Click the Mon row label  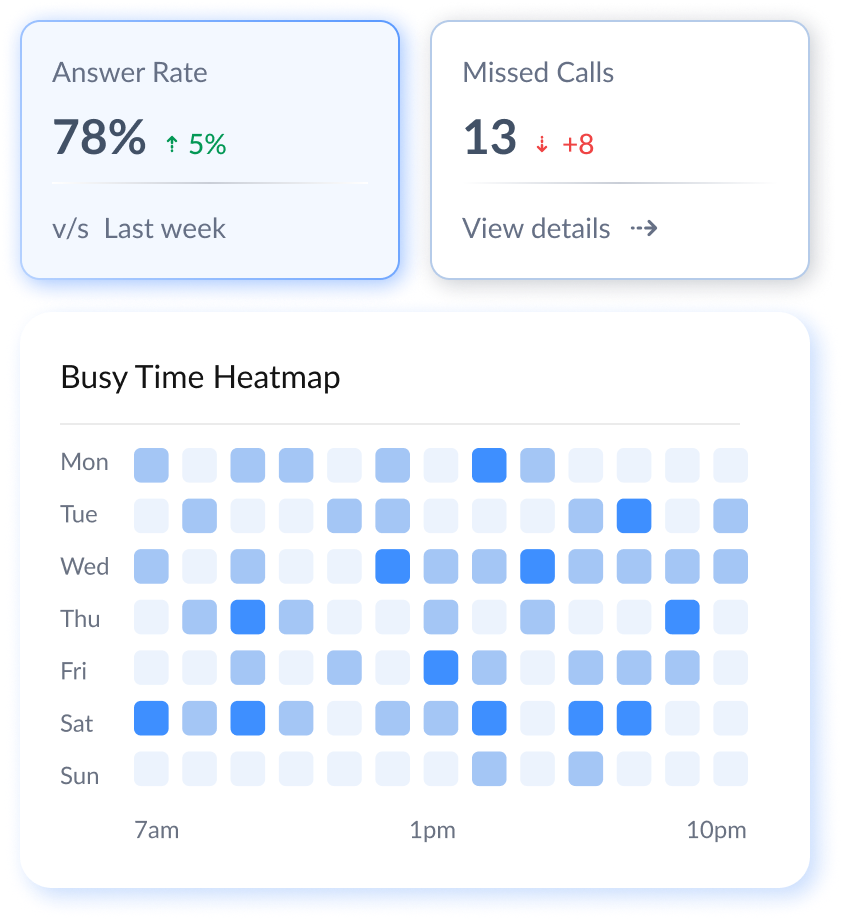tap(85, 463)
